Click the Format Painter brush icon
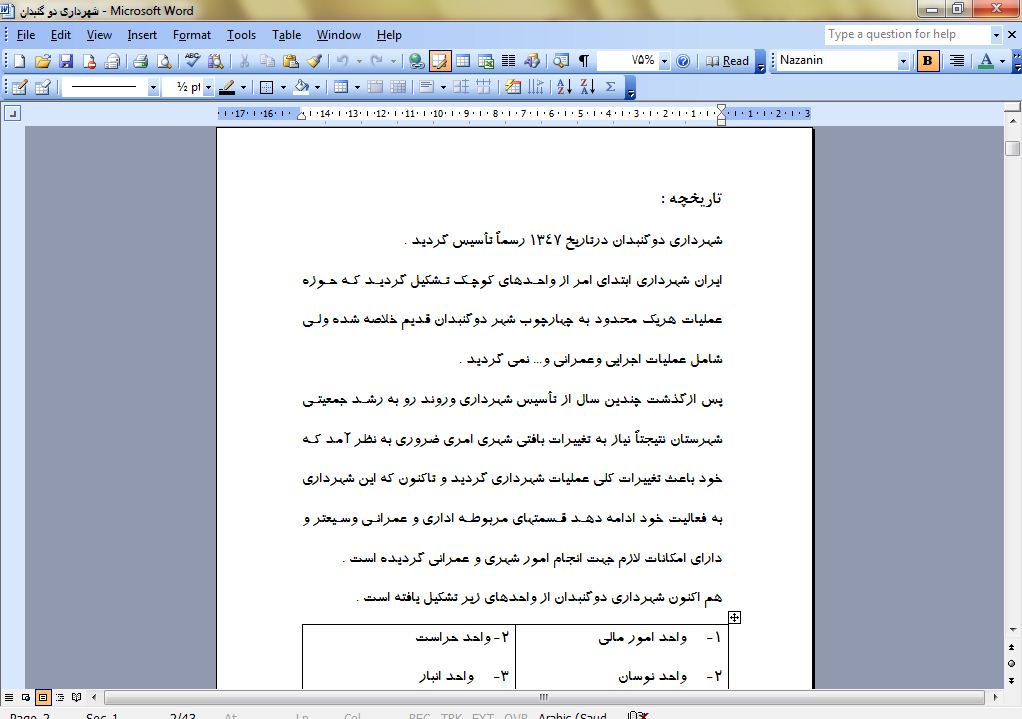 coord(314,61)
